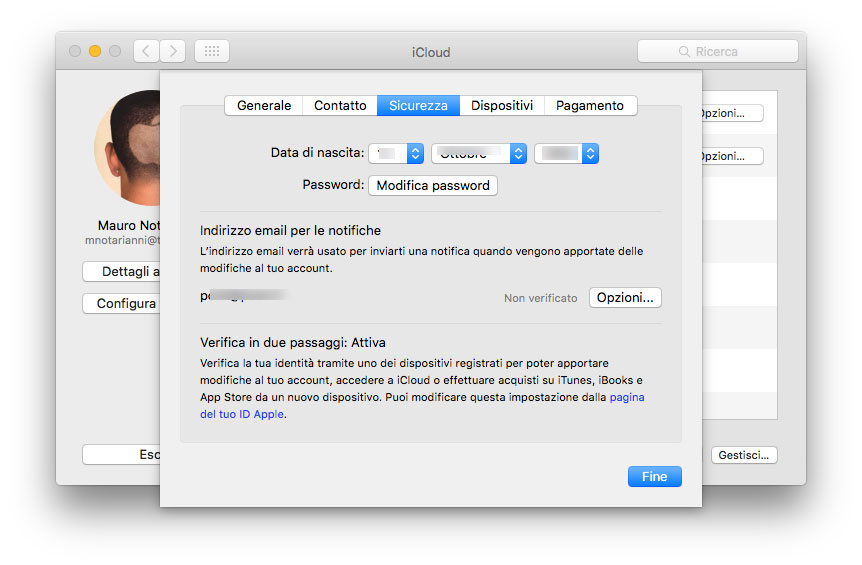Minimize the iCloud window with the yellow button
The image size is (862, 565).
coord(95,51)
